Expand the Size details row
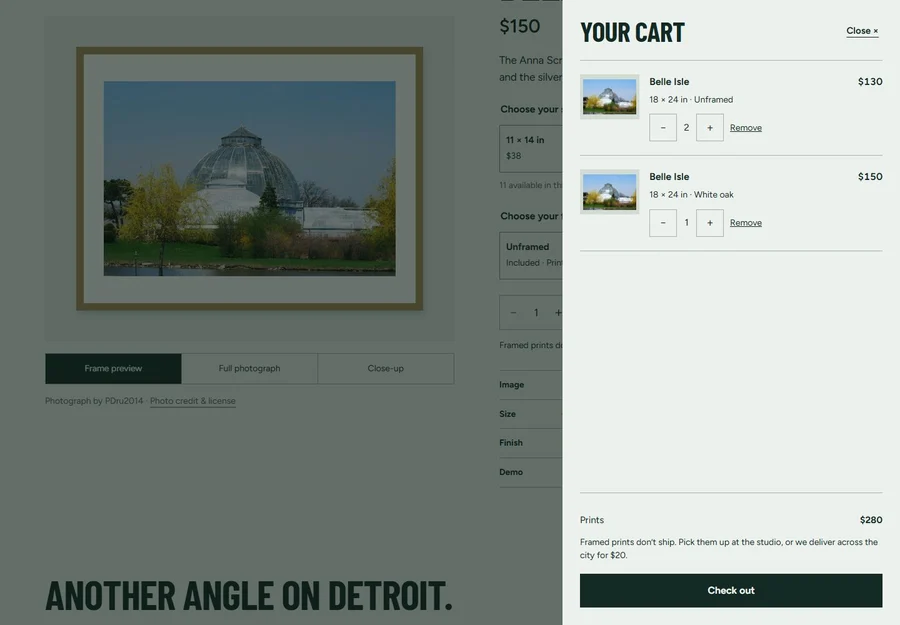 531,414
